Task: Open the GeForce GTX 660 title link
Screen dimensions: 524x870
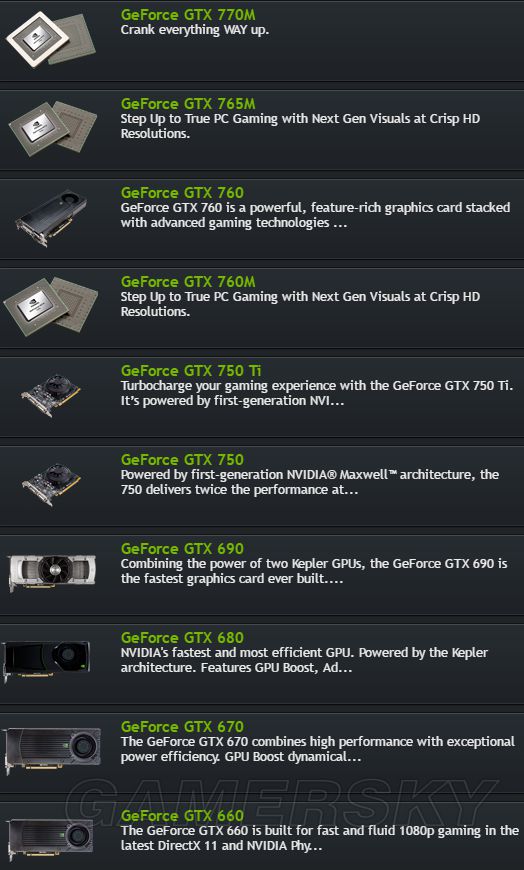Action: tap(182, 816)
